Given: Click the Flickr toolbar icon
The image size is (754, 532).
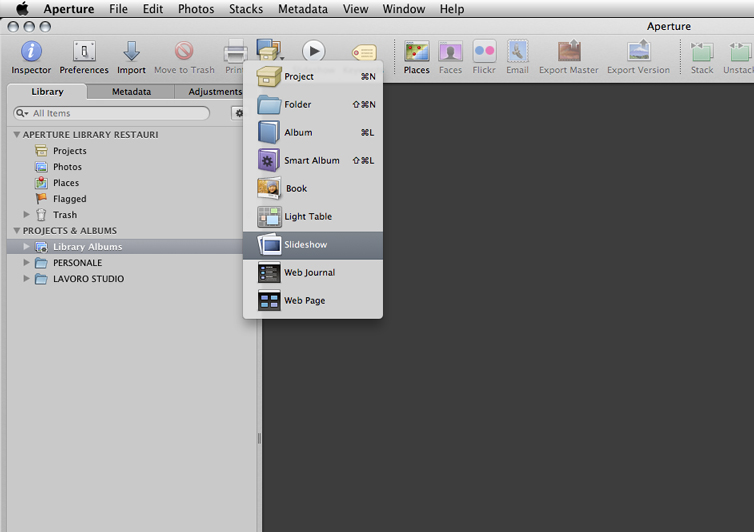Looking at the screenshot, I should (x=484, y=51).
